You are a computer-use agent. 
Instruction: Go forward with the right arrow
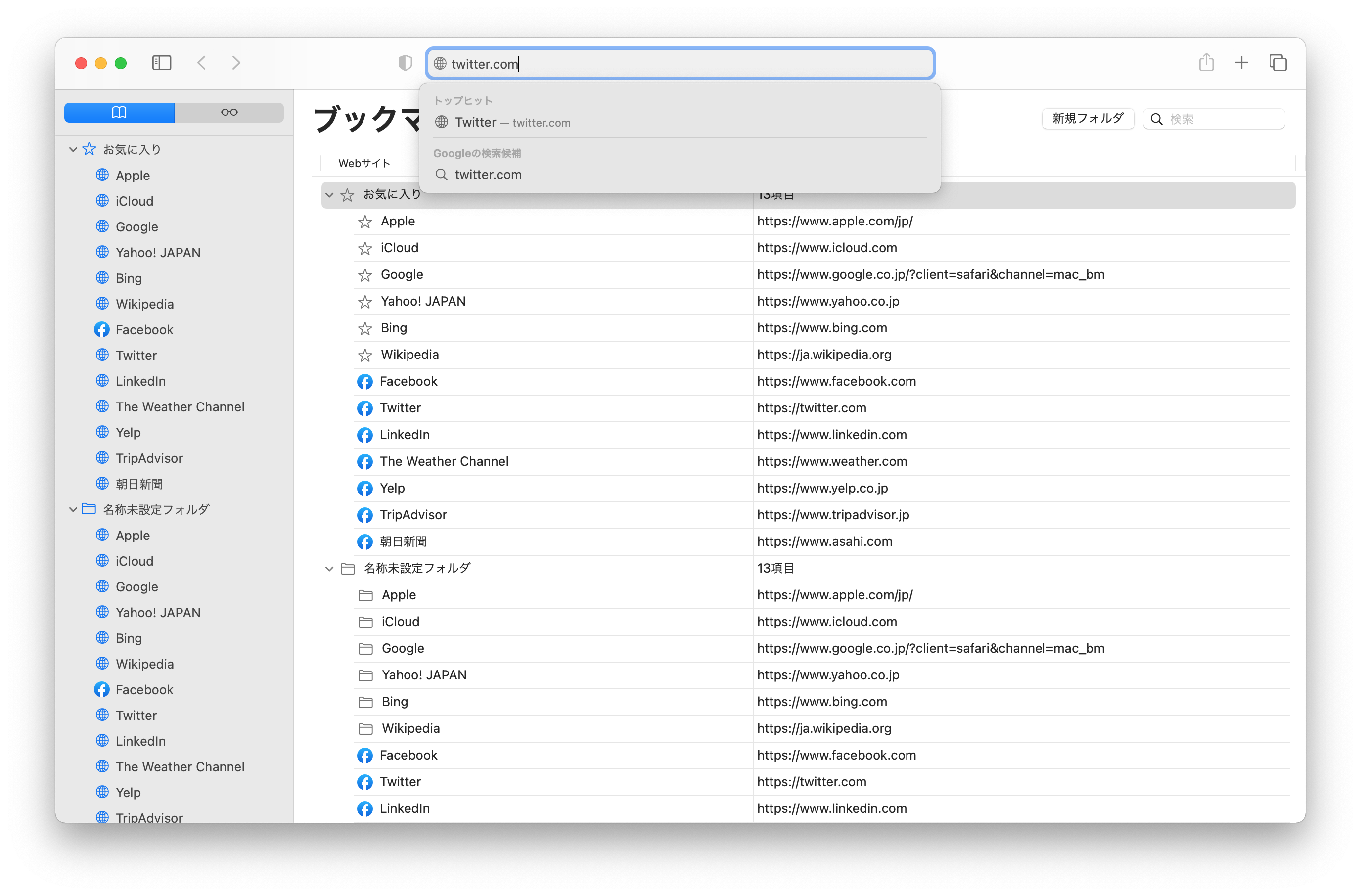click(x=236, y=63)
